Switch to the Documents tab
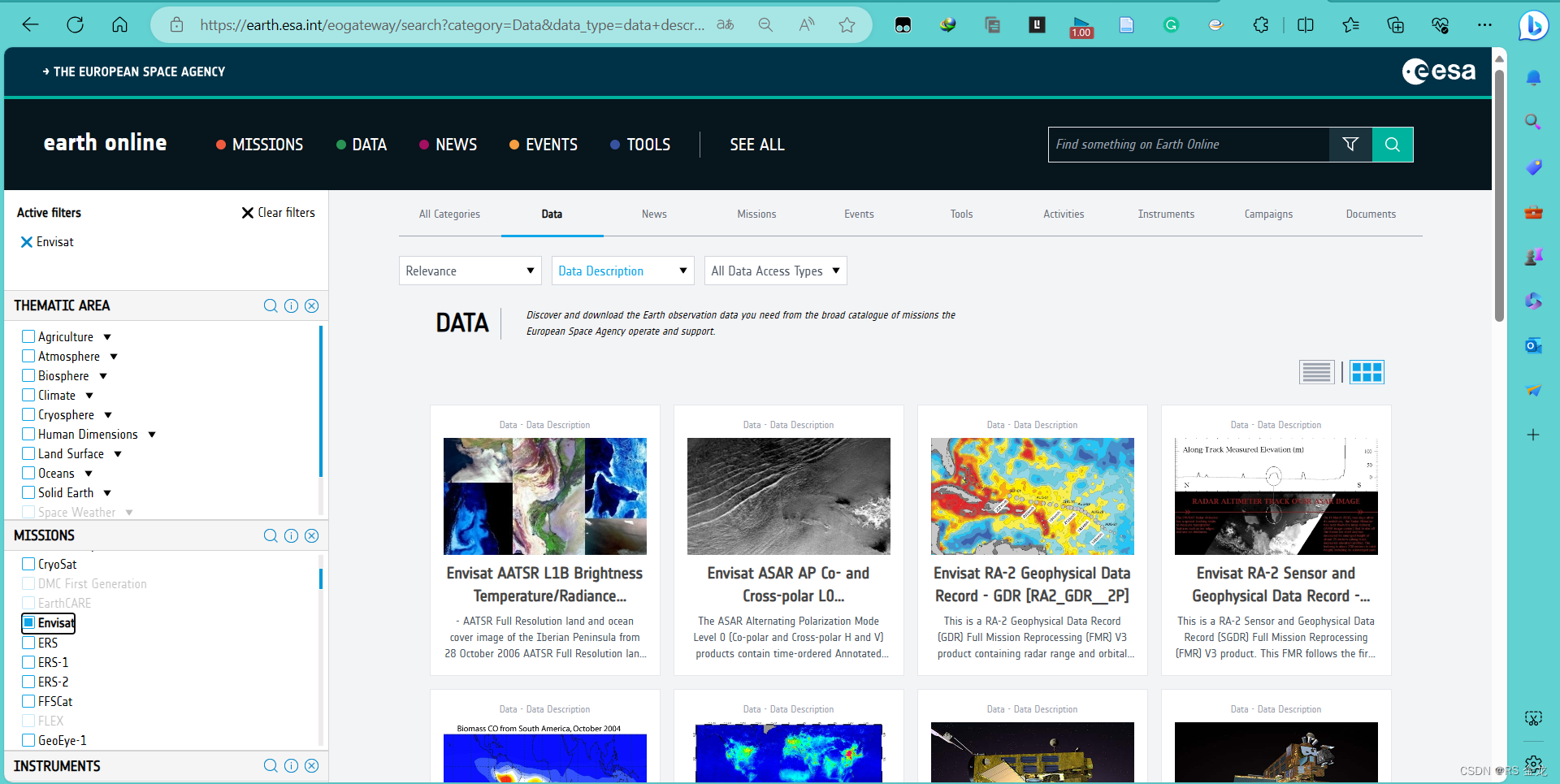The width and height of the screenshot is (1560, 784). (1371, 214)
